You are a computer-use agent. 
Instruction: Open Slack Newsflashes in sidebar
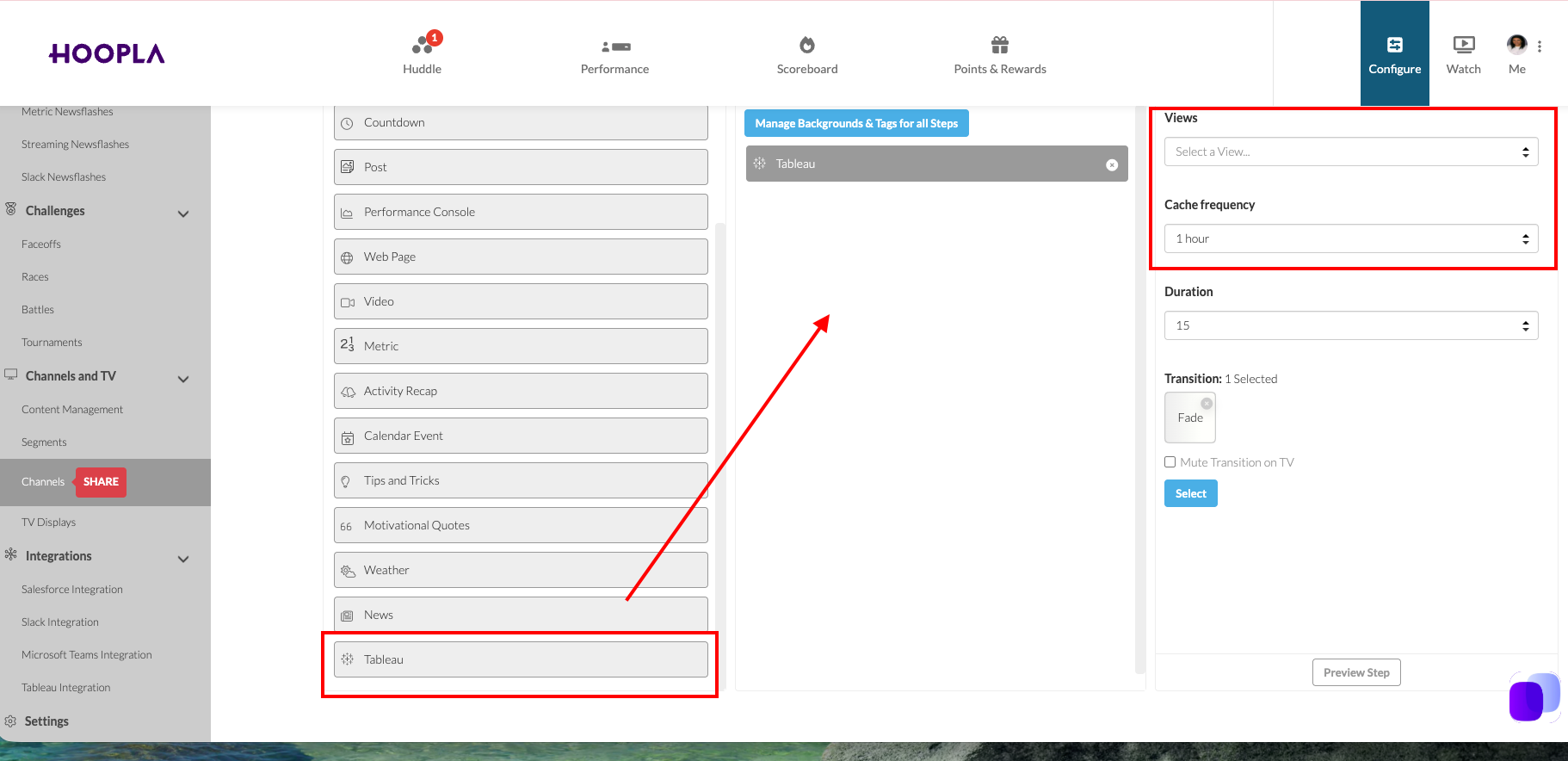(x=64, y=177)
